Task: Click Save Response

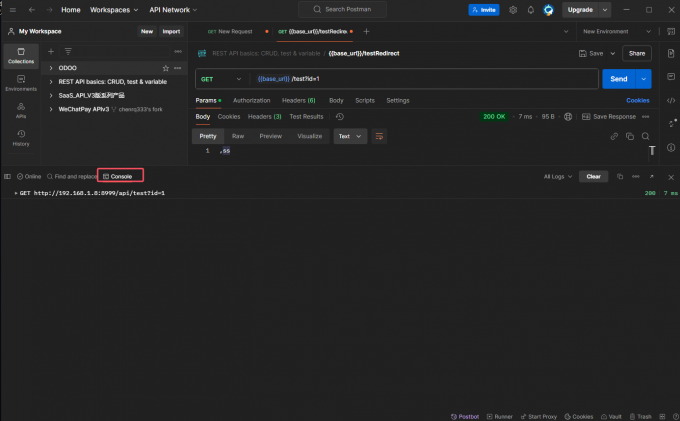Action: 609,117
